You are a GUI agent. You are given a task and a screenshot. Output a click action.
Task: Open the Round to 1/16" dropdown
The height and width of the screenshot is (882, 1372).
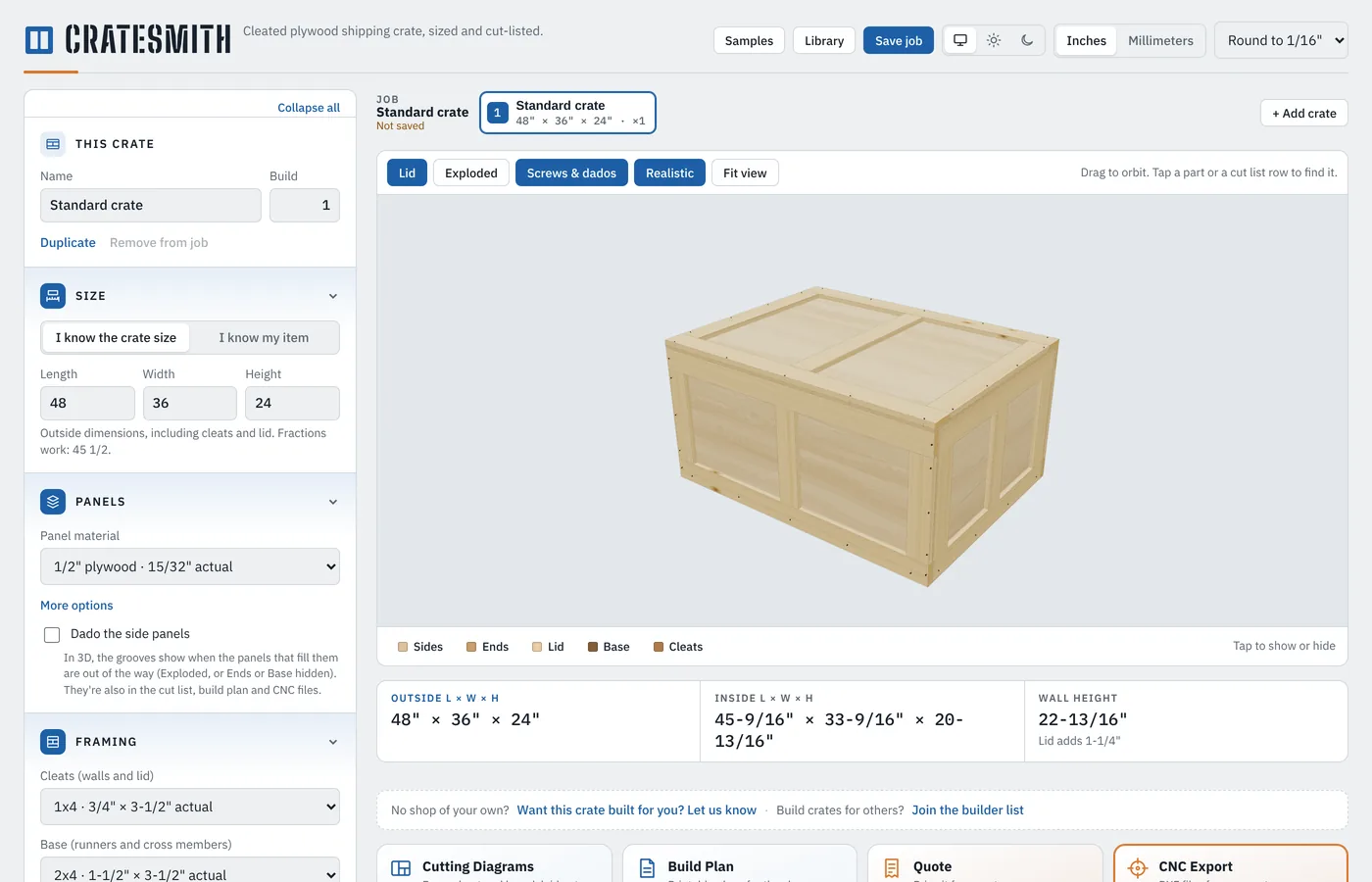click(1281, 40)
